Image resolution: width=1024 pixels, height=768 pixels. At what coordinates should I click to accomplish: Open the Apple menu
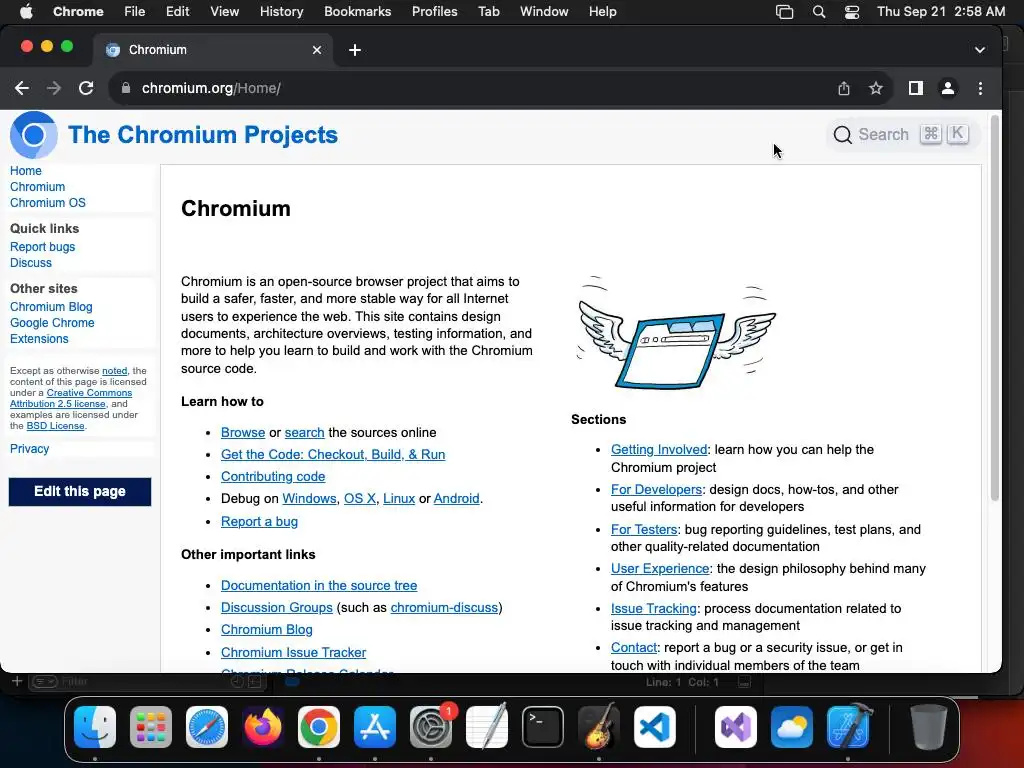click(x=26, y=12)
